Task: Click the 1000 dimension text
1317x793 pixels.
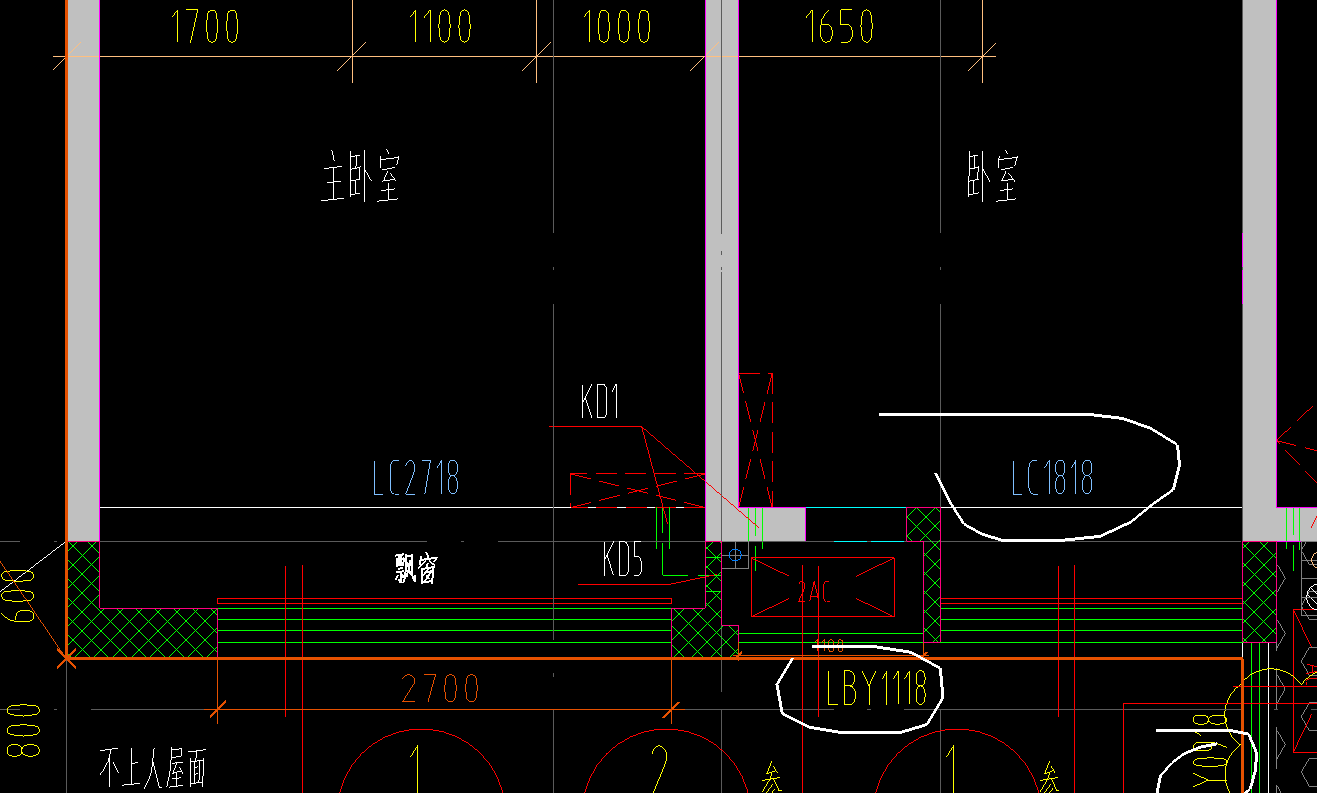Action: point(617,28)
